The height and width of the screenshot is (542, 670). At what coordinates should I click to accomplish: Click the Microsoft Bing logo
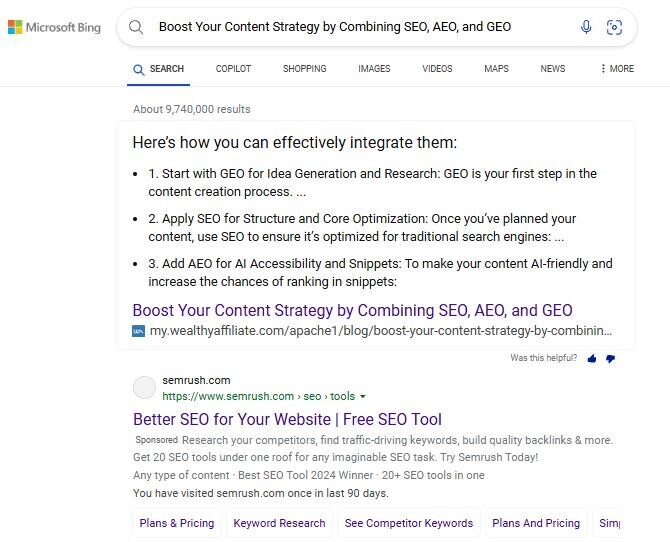point(54,27)
